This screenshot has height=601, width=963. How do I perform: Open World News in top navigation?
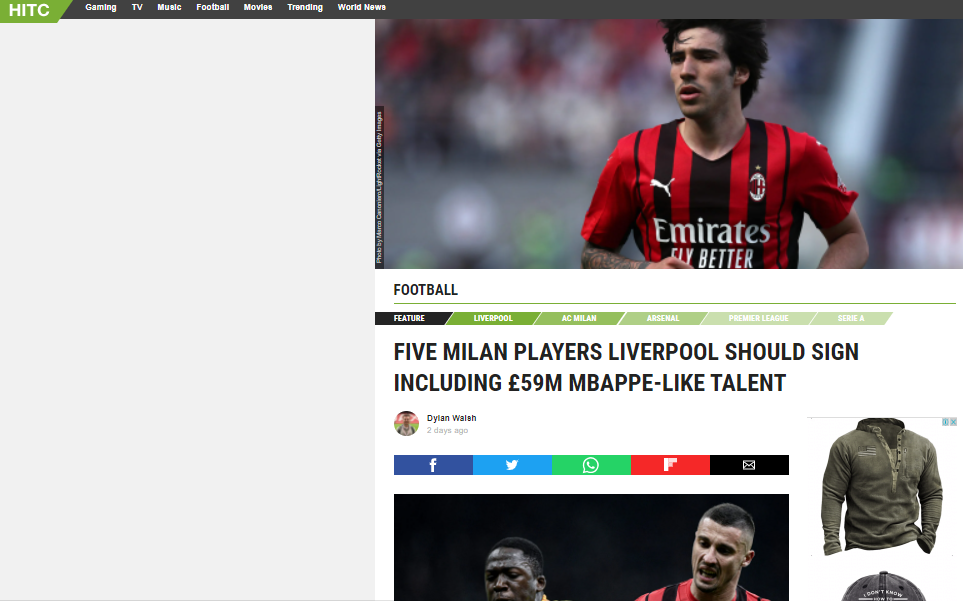click(361, 7)
